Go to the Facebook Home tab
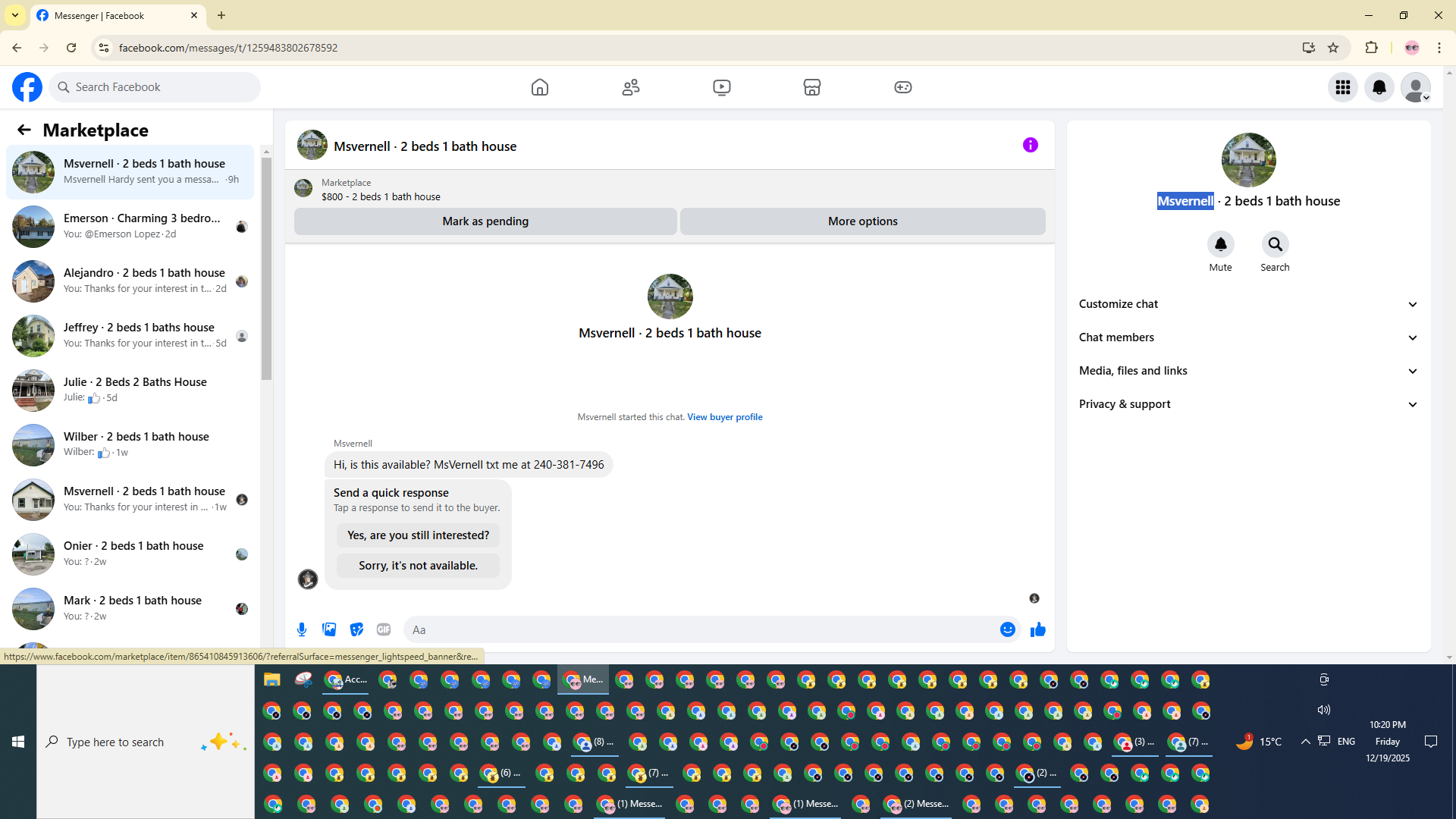1456x819 pixels. (539, 87)
